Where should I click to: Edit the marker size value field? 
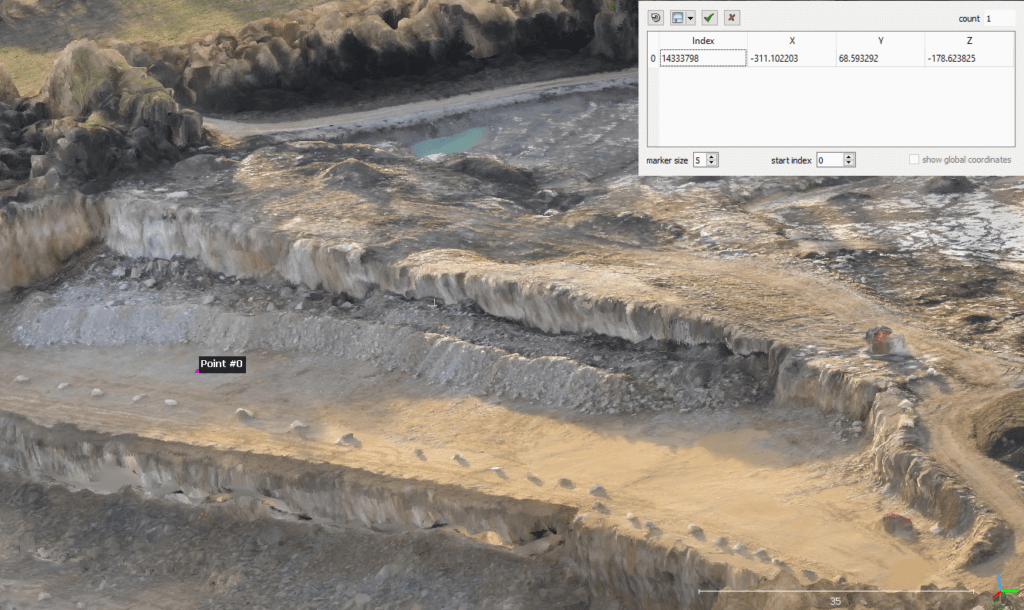(x=699, y=159)
